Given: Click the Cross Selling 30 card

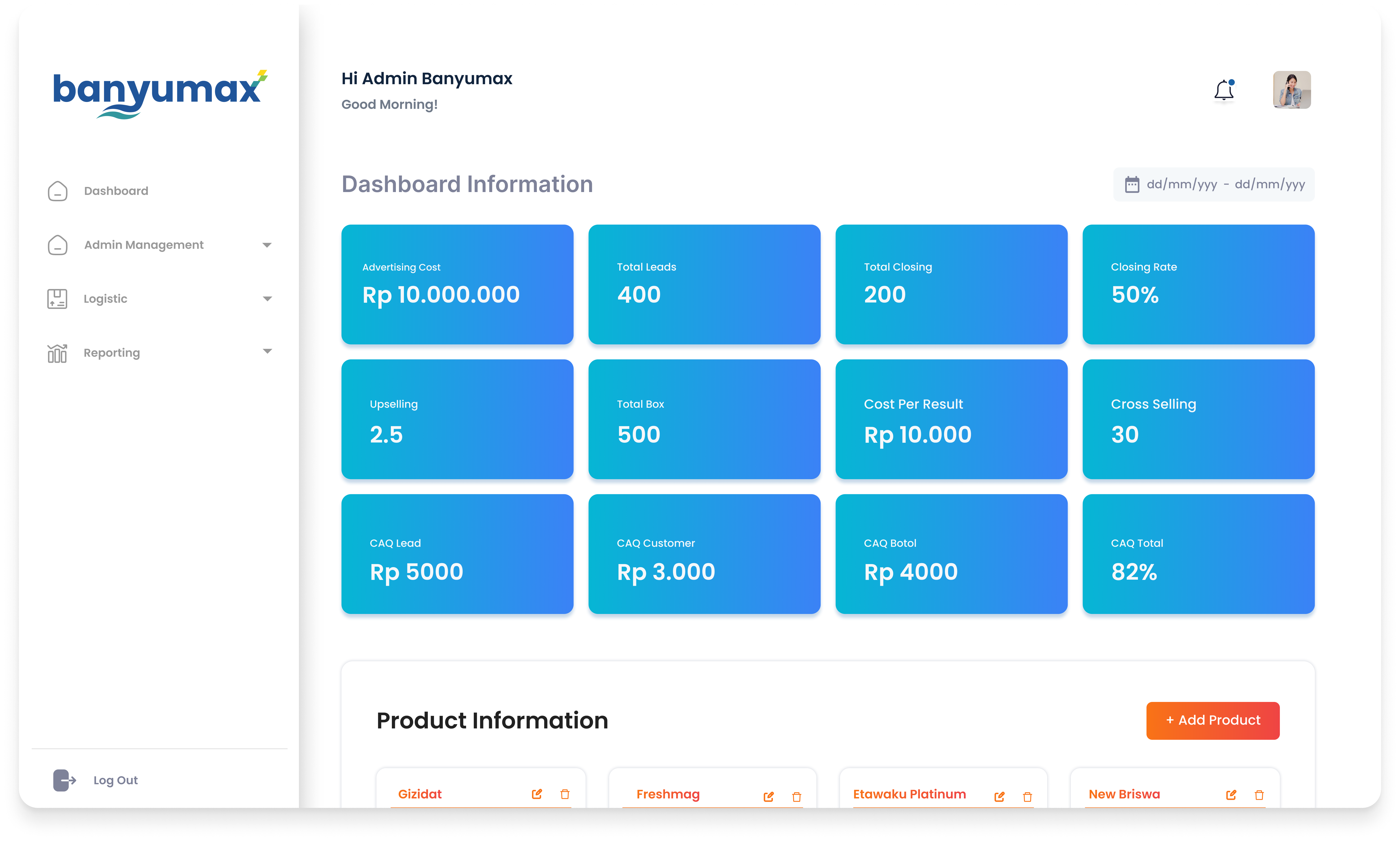Looking at the screenshot, I should click(1198, 419).
